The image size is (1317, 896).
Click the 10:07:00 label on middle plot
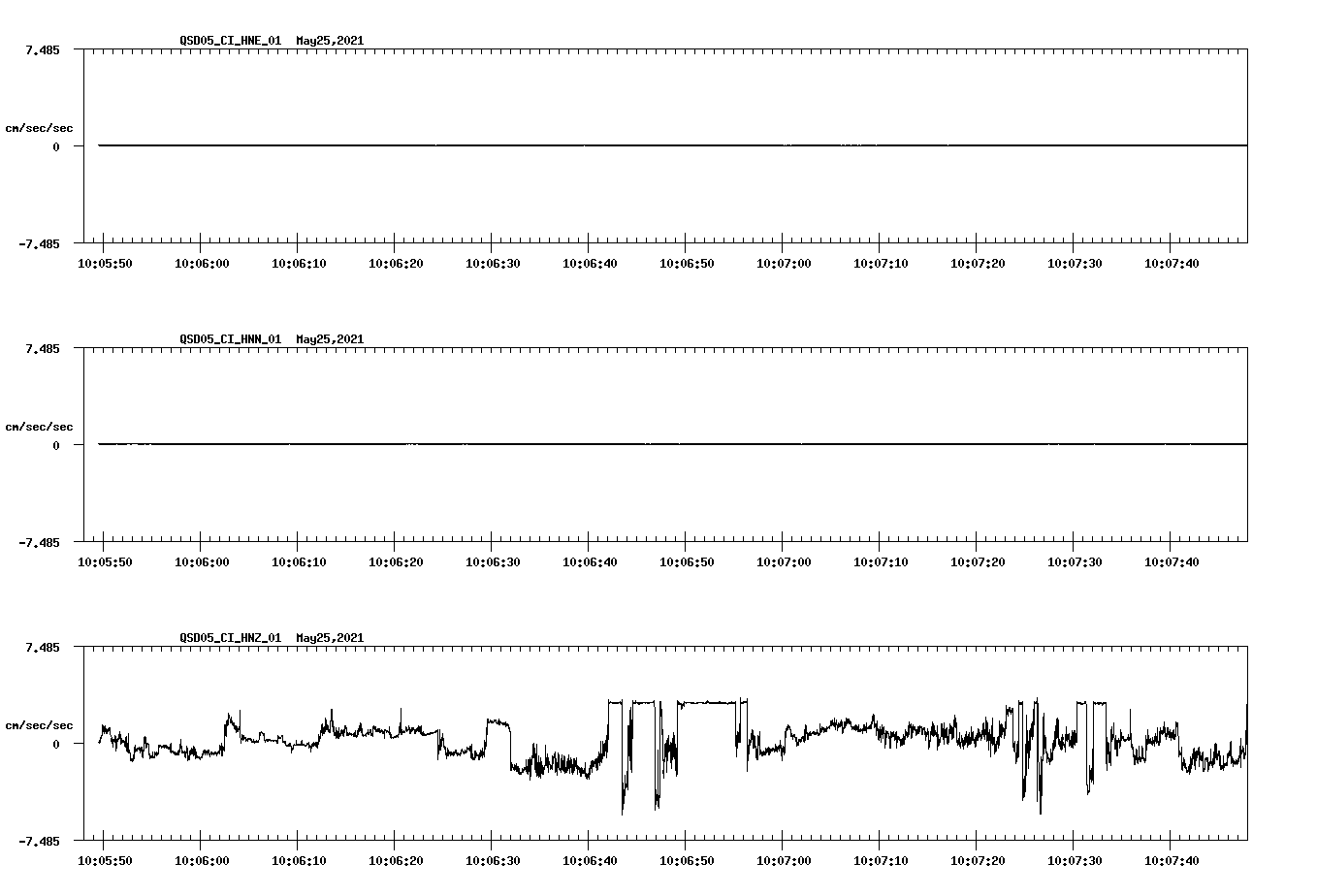784,560
